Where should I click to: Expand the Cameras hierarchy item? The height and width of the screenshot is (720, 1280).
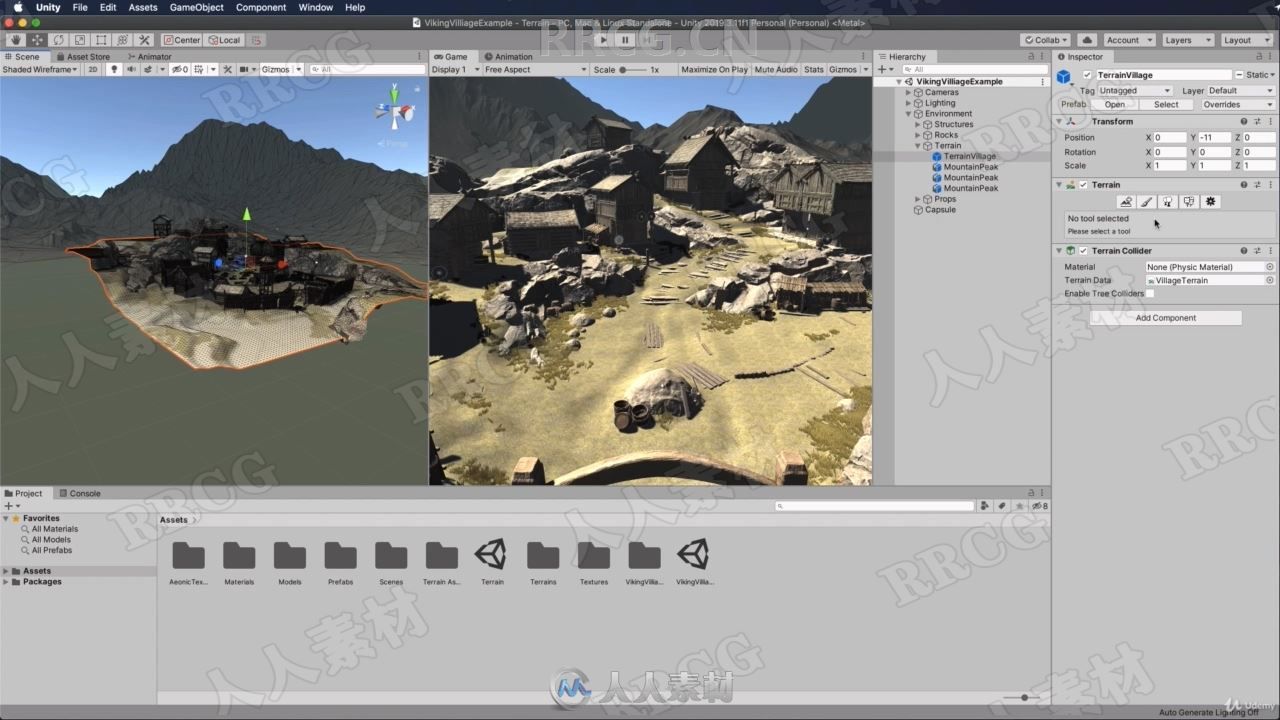(x=908, y=92)
